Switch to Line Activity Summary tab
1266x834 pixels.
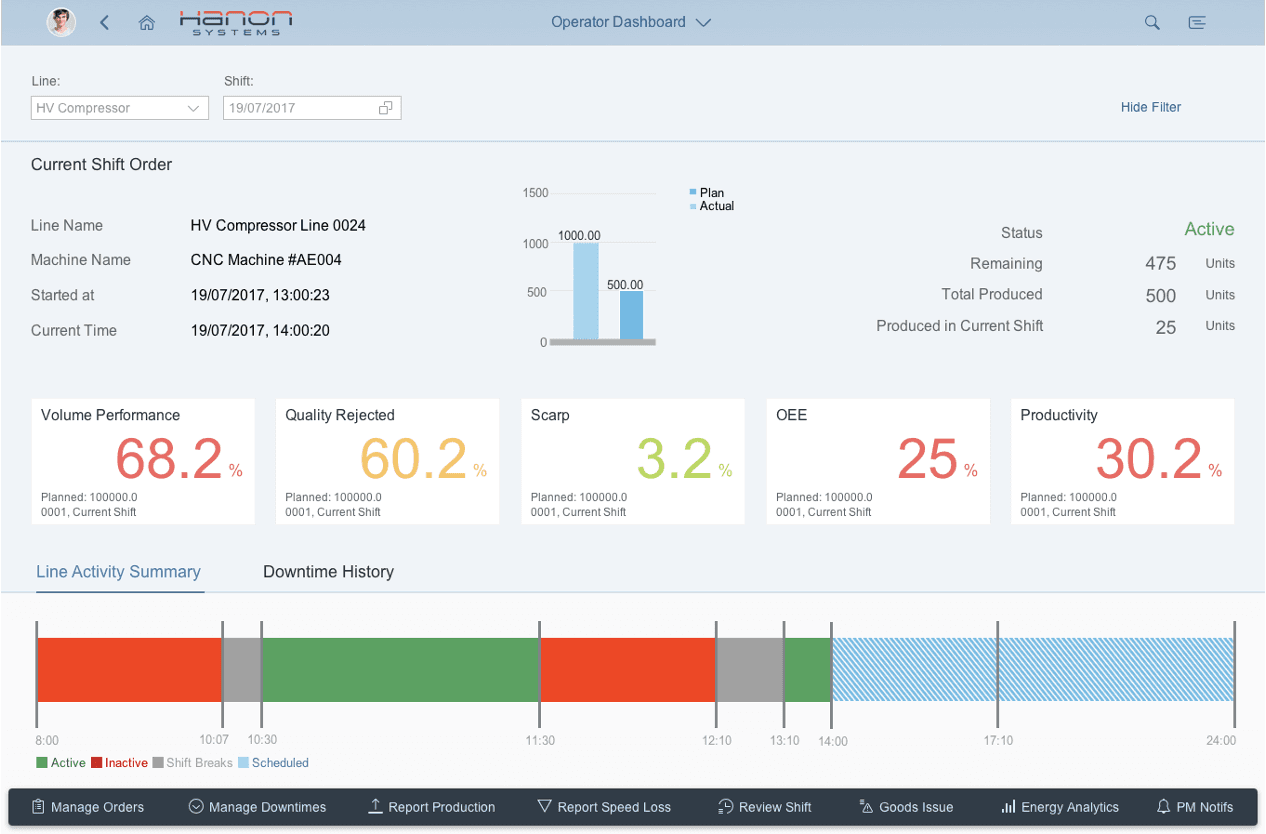[118, 572]
